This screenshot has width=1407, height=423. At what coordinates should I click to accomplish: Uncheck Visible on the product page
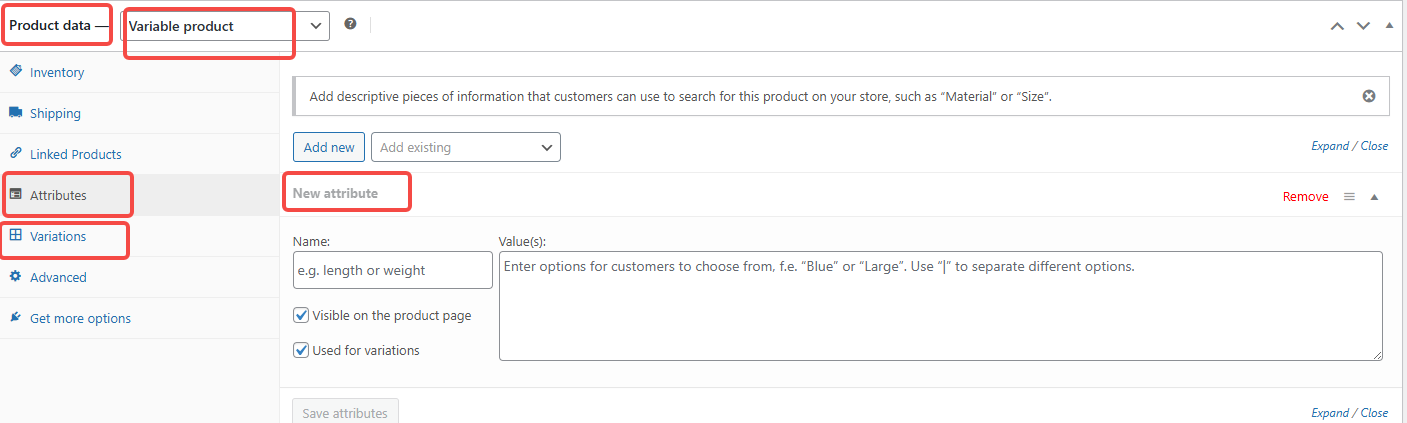tap(301, 315)
